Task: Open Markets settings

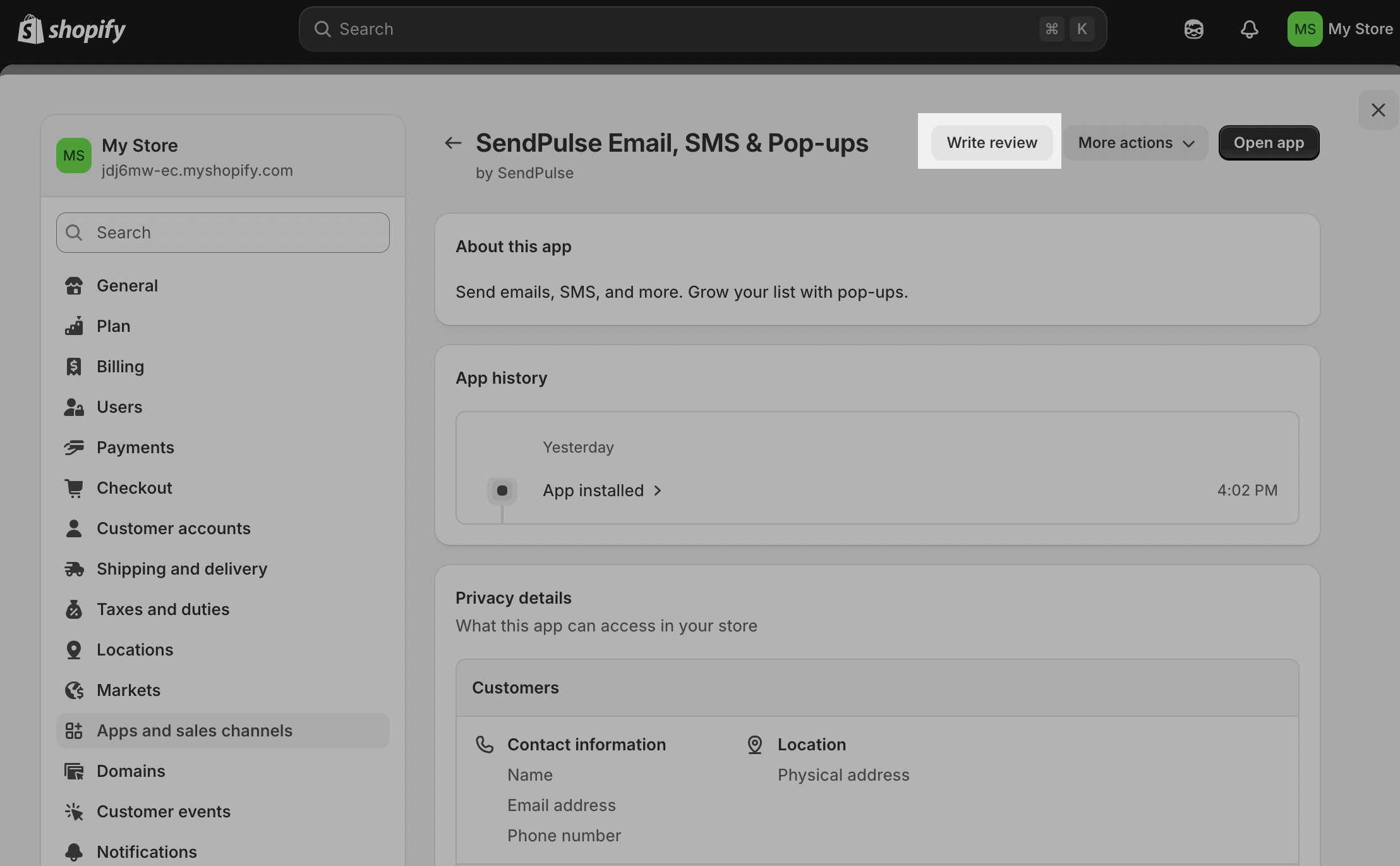Action: tap(223, 690)
